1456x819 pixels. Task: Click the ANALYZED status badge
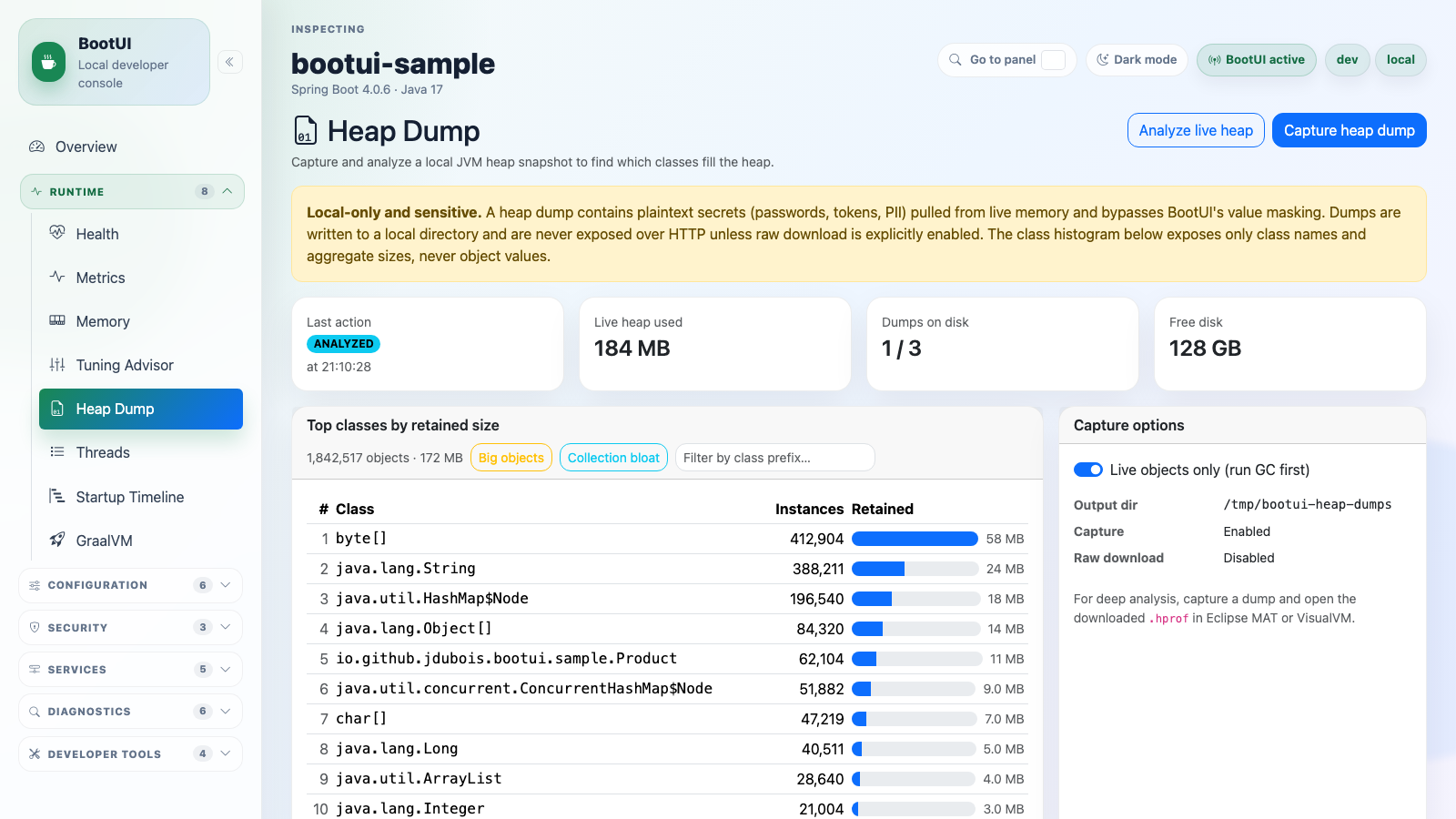point(343,344)
